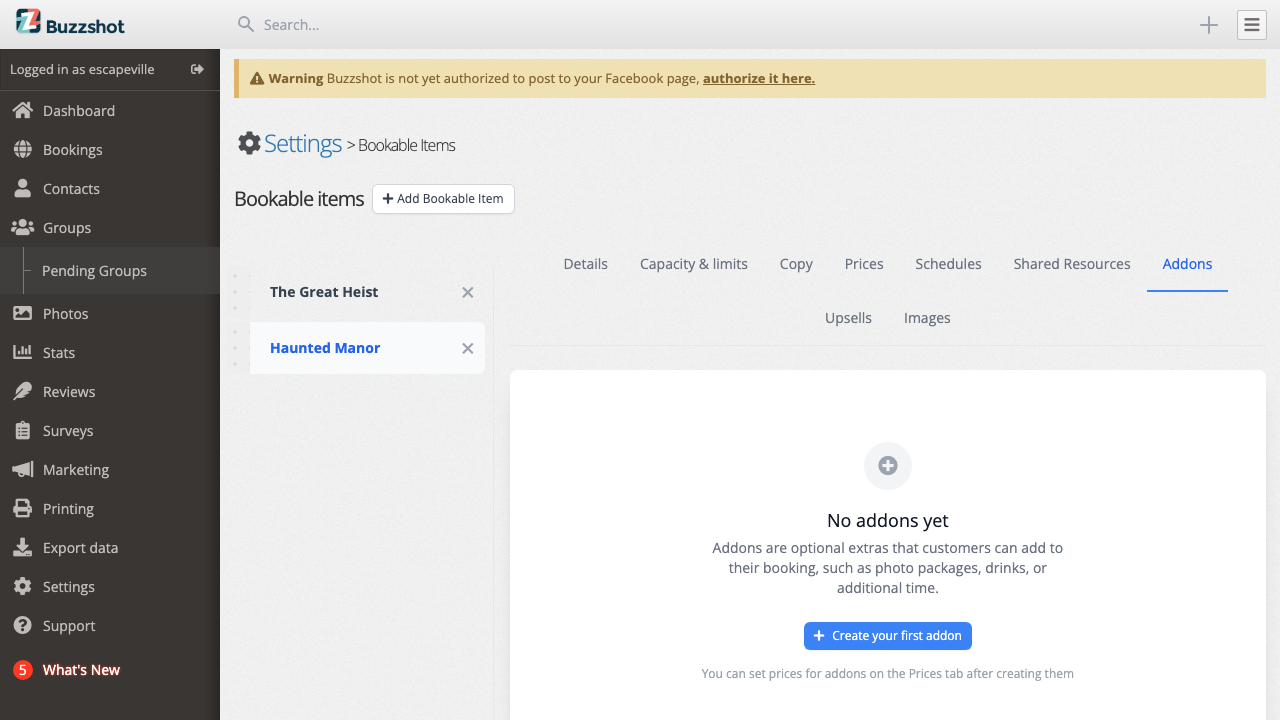1280x720 pixels.
Task: Open Export data label in sidebar
Action: click(80, 548)
